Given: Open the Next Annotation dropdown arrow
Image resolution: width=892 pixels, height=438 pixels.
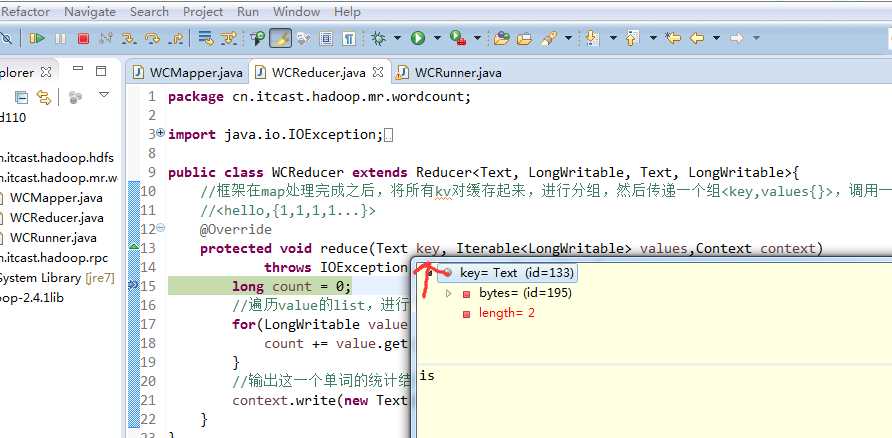Looking at the screenshot, I should tap(613, 38).
